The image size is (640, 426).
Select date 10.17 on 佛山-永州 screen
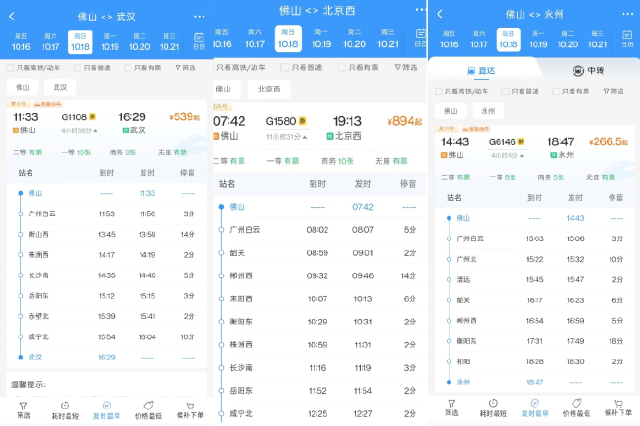coord(479,40)
